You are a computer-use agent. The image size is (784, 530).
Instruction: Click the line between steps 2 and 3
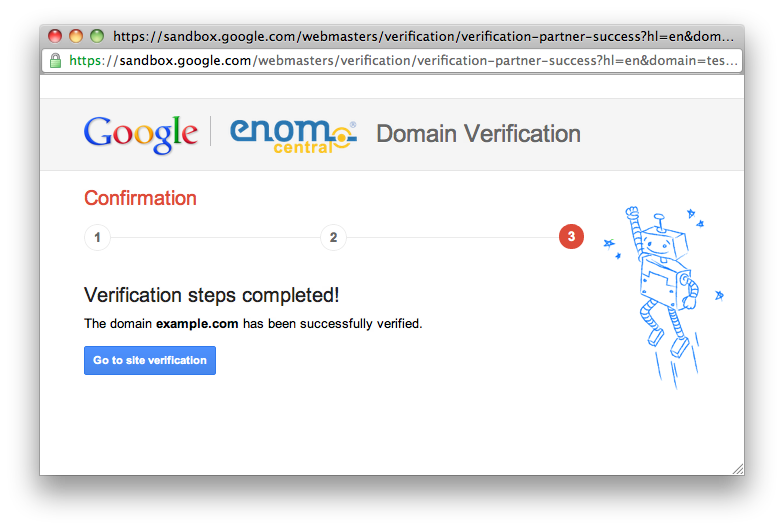click(452, 238)
